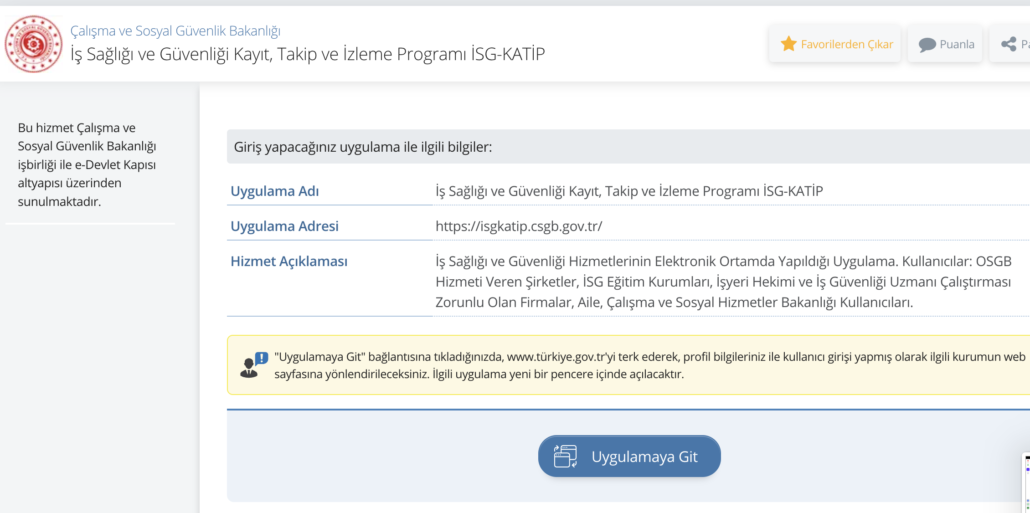This screenshot has width=1030, height=513.
Task: Click the yellow redirect notice text
Action: (x=650, y=365)
